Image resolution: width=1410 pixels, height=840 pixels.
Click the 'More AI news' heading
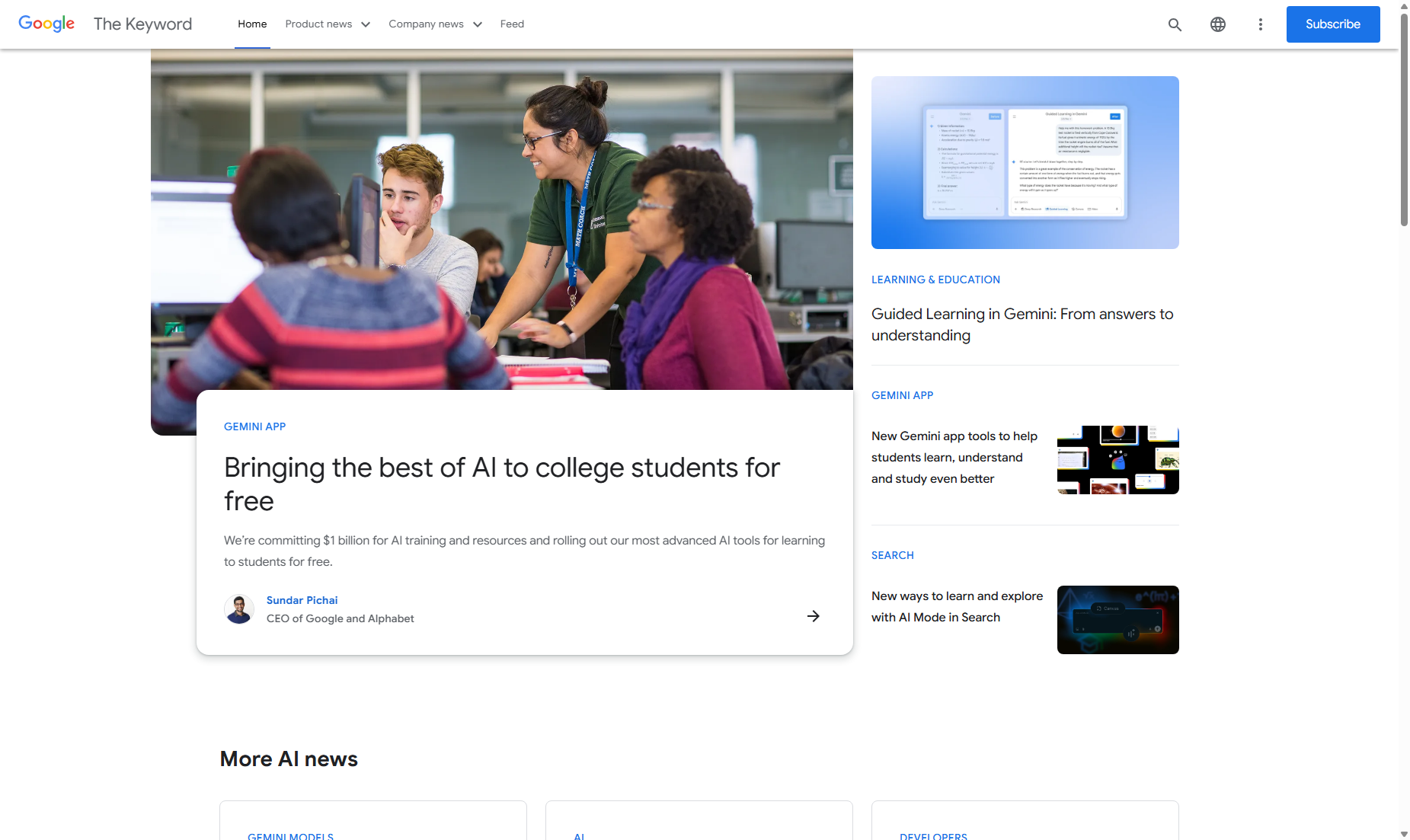pos(289,759)
